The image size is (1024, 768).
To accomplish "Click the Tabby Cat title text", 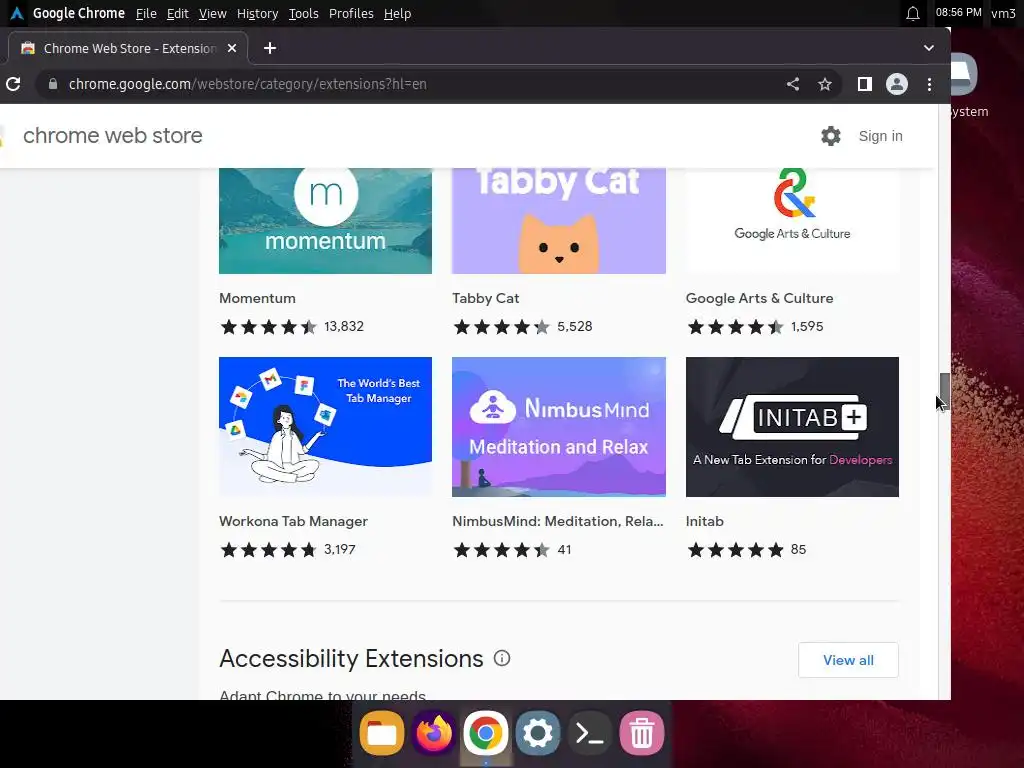I will pos(485,298).
